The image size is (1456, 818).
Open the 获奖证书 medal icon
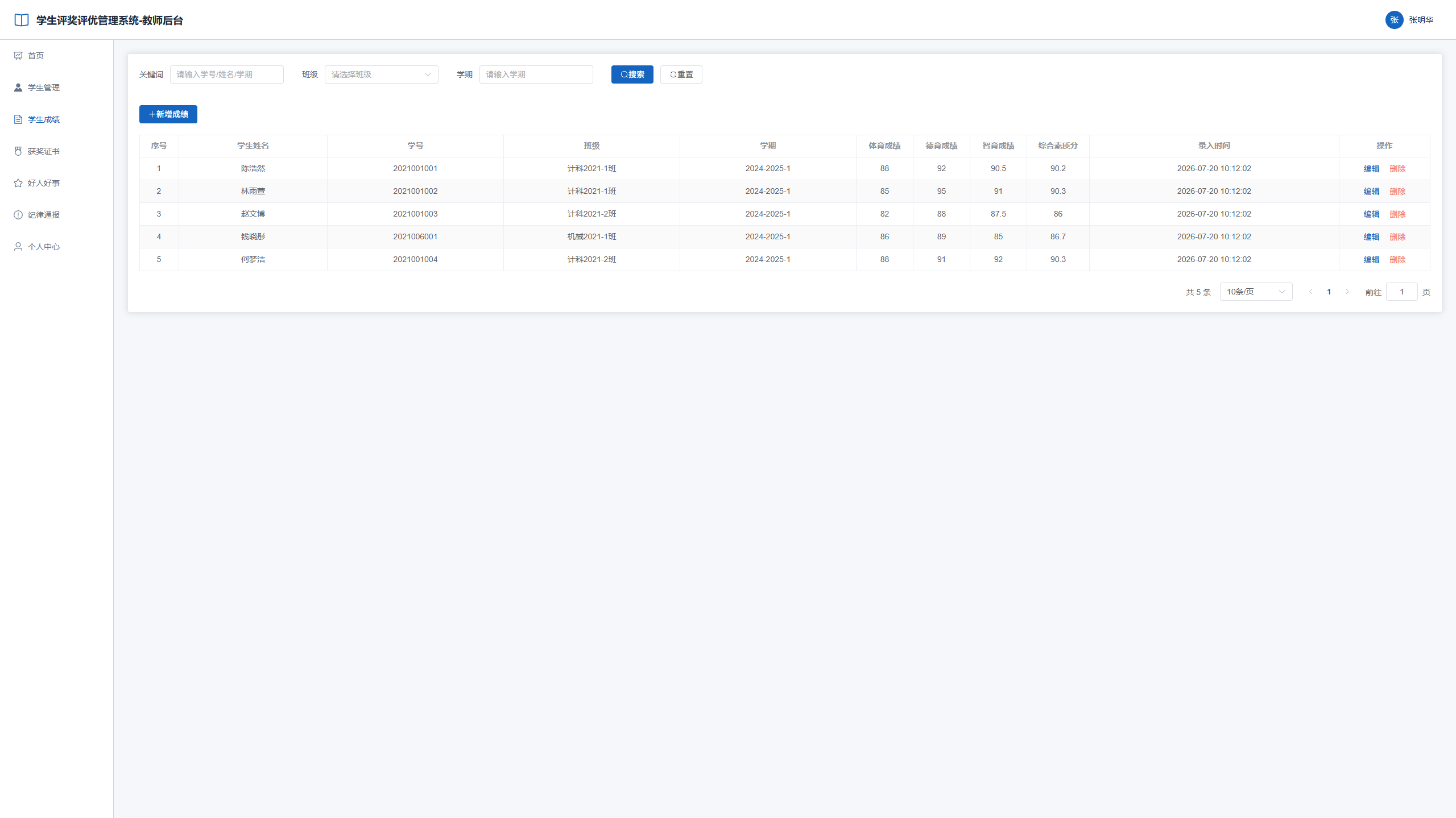click(x=18, y=151)
